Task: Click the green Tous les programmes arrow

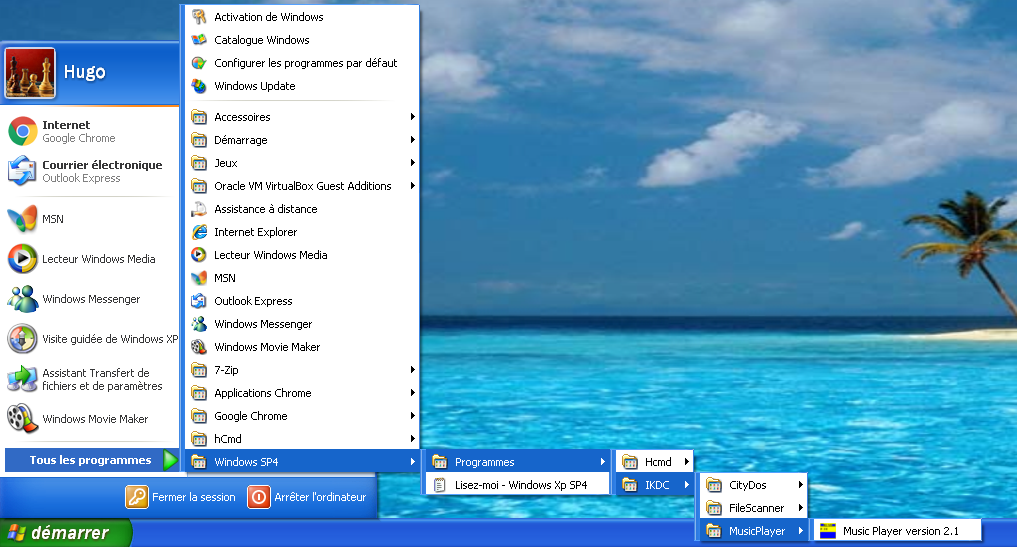Action: [x=170, y=460]
